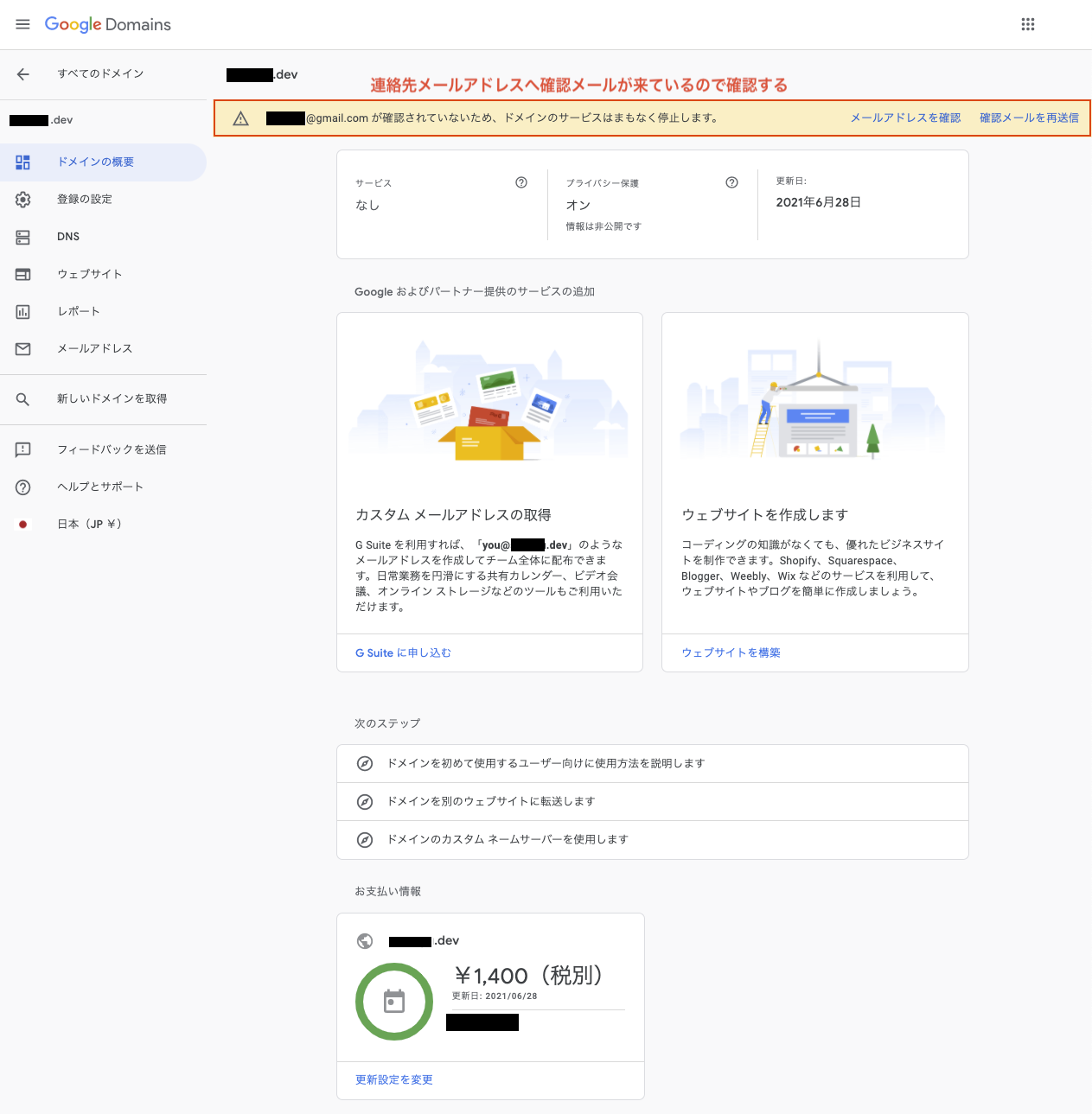Image resolution: width=1092 pixels, height=1114 pixels.
Task: Click the feedback speech bubble icon
Action: [x=23, y=449]
